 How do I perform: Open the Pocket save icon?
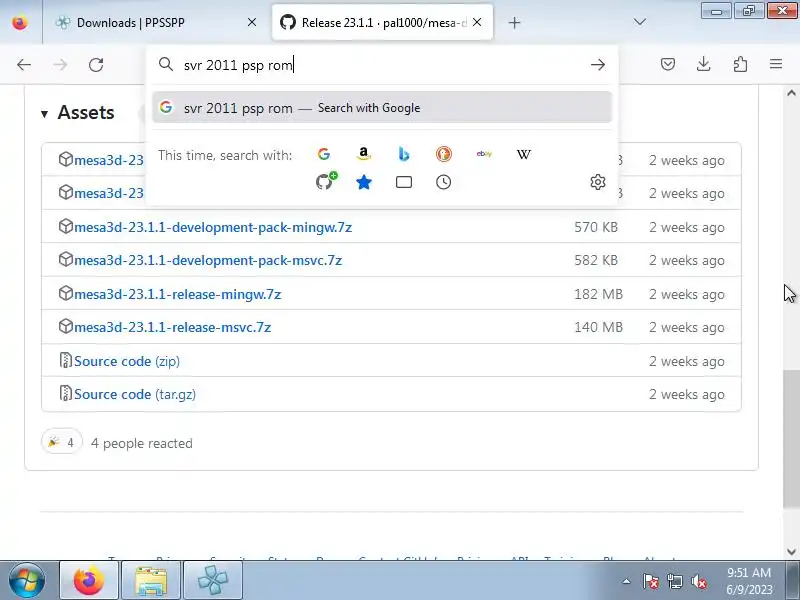[x=668, y=64]
